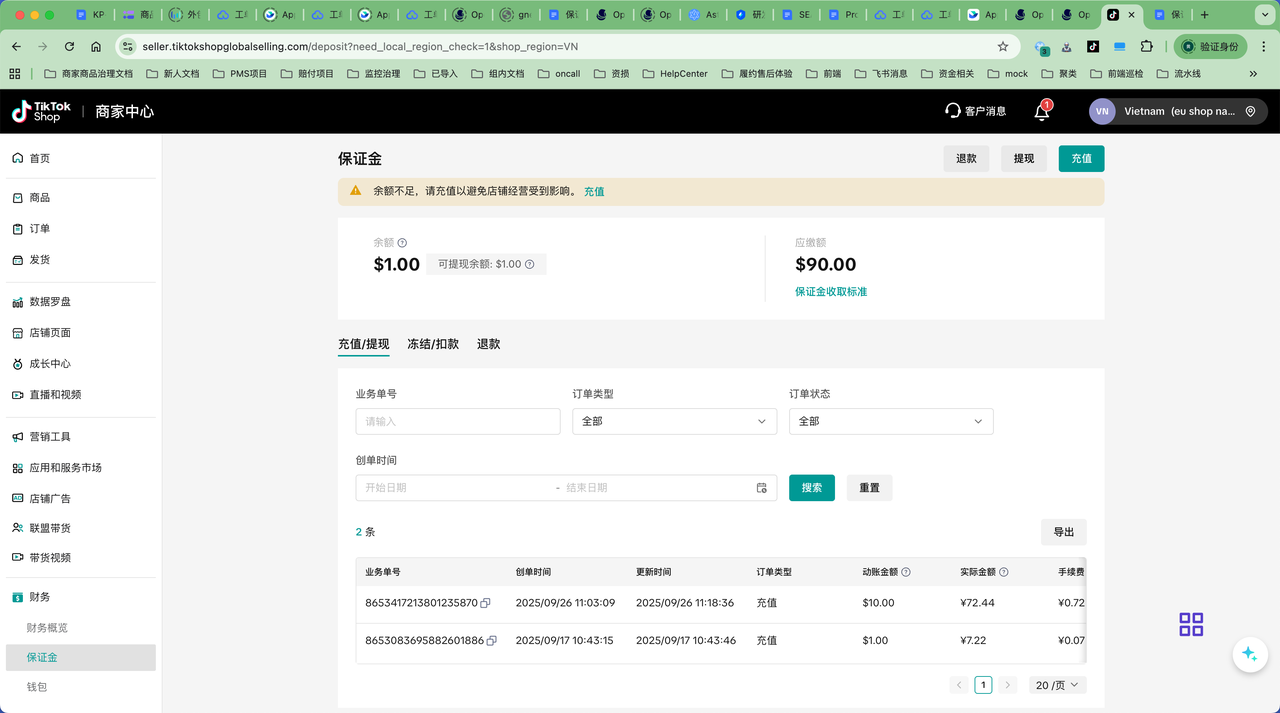
Task: Expand the 订单状态 dropdown
Action: point(891,422)
